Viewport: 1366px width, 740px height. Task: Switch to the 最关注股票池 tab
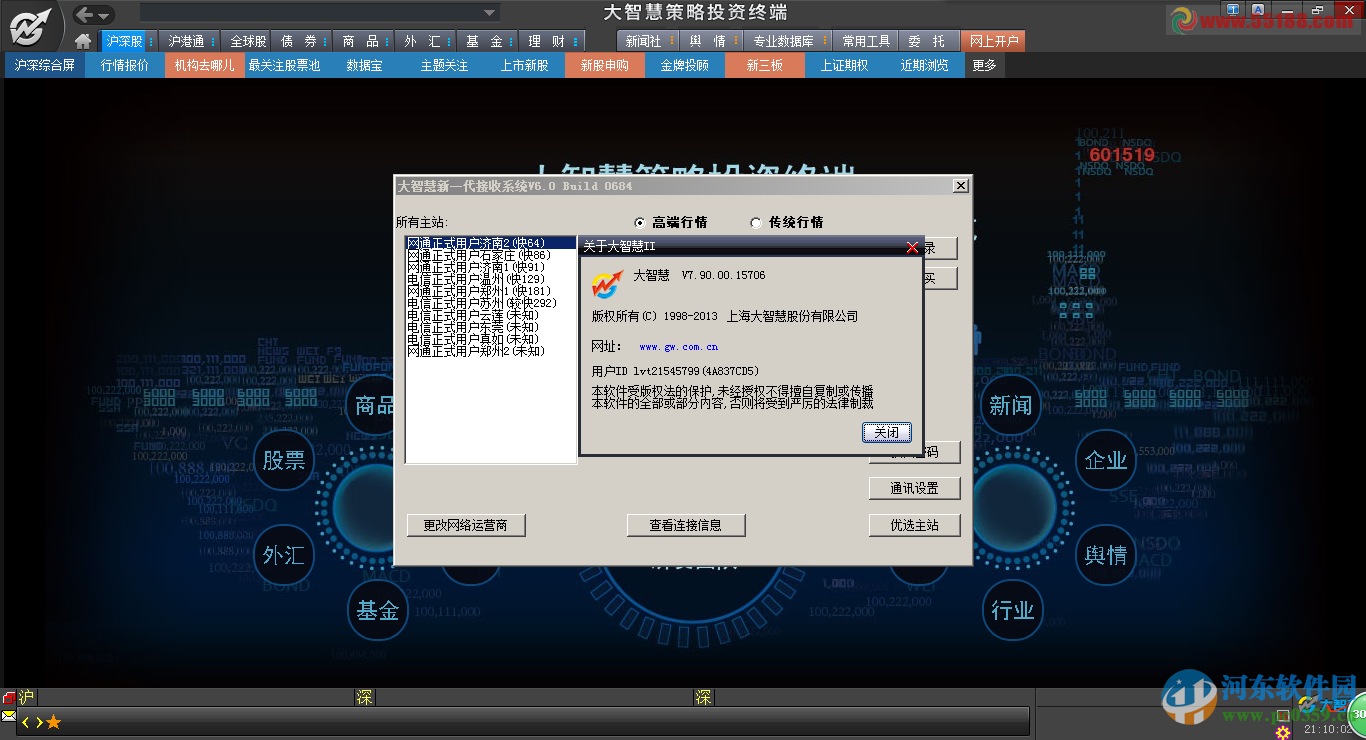[285, 65]
